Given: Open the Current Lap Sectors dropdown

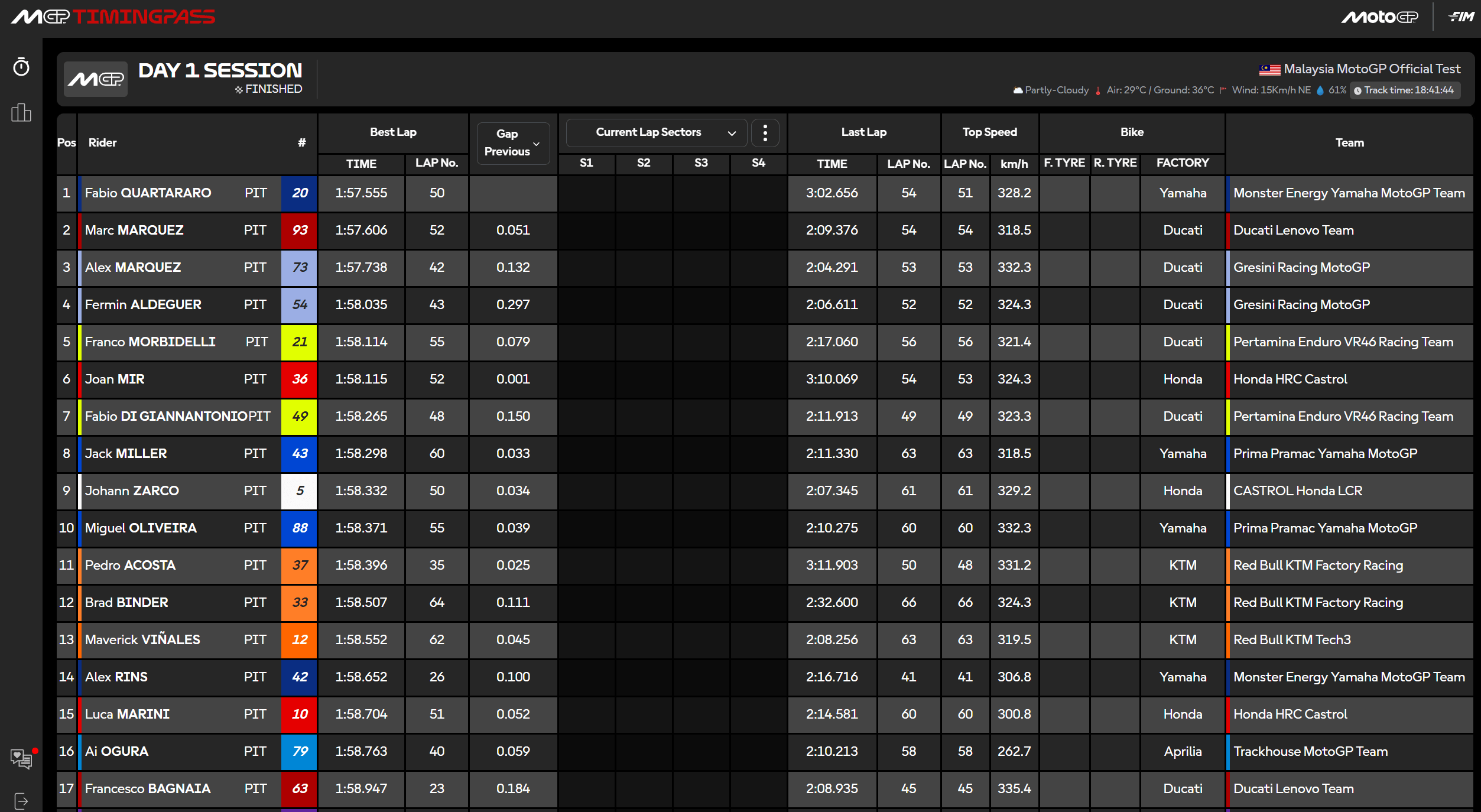Looking at the screenshot, I should point(656,132).
